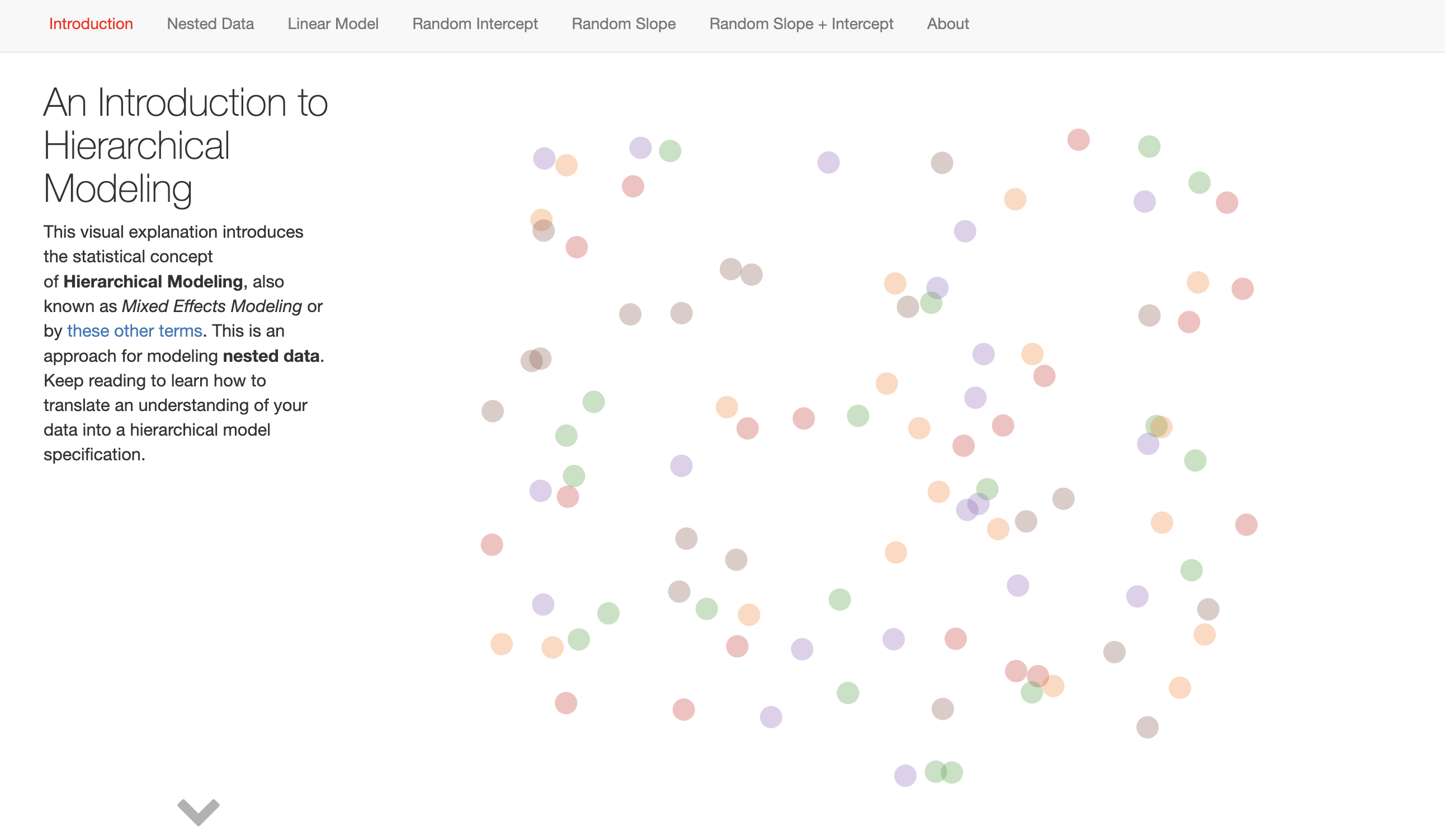This screenshot has width=1445, height=840.
Task: Click the topmost red dot
Action: click(x=1078, y=140)
